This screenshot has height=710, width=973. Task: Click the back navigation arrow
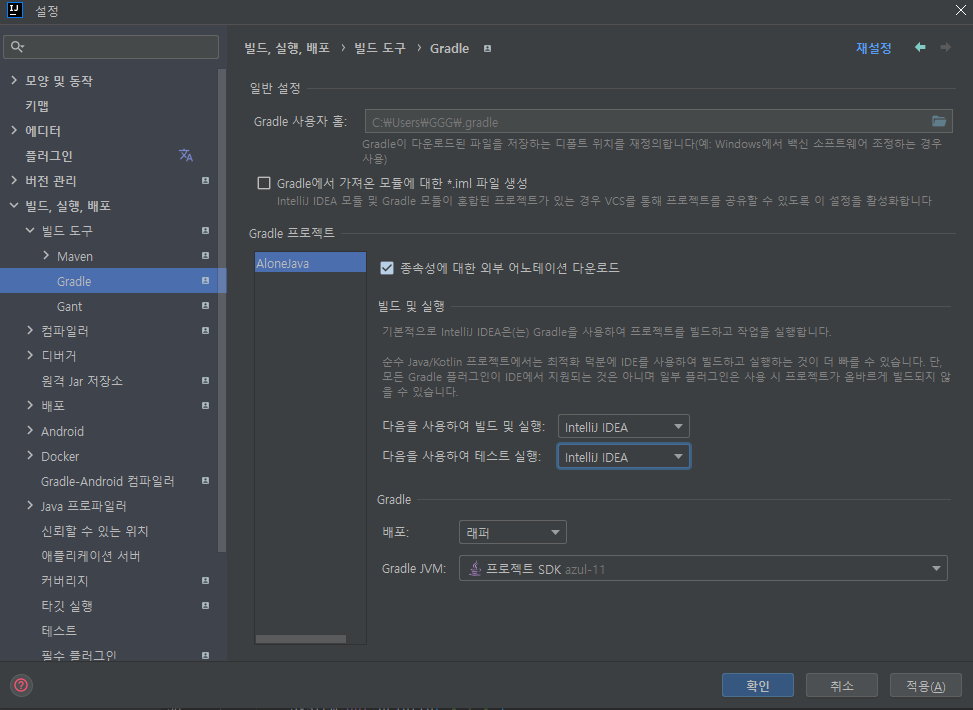pos(920,47)
